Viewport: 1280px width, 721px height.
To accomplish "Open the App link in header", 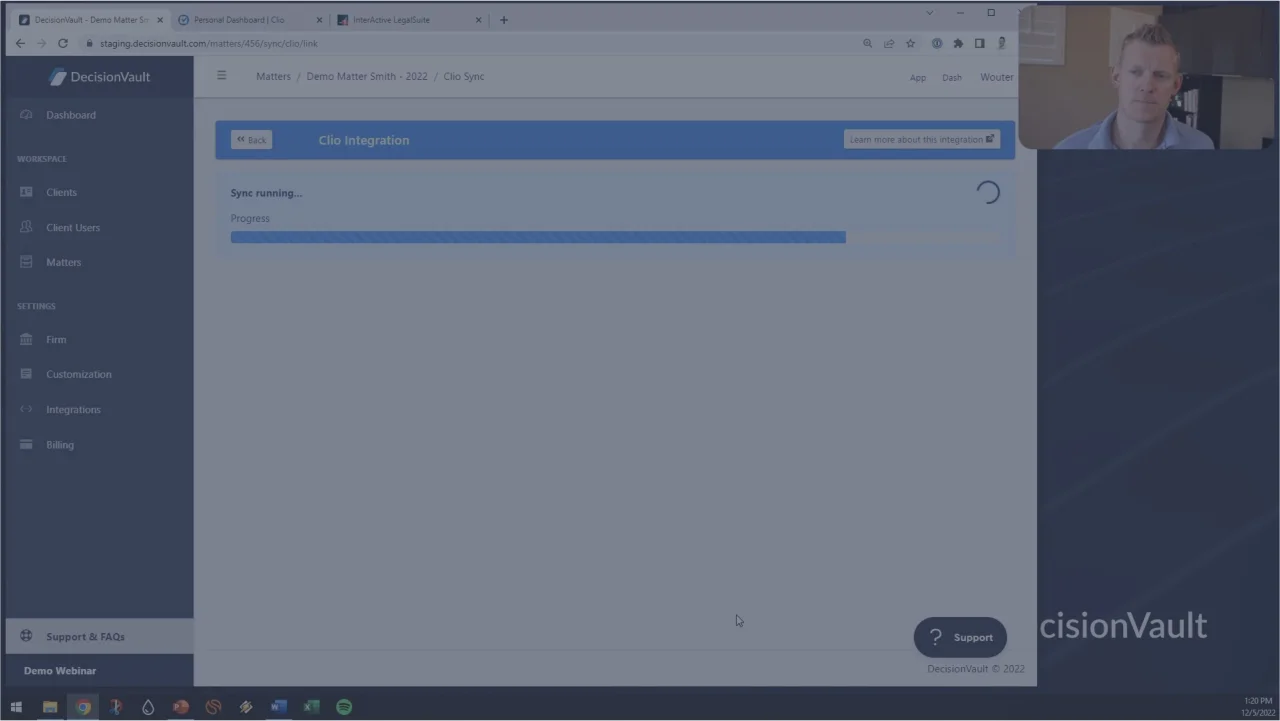I will pyautogui.click(x=918, y=77).
